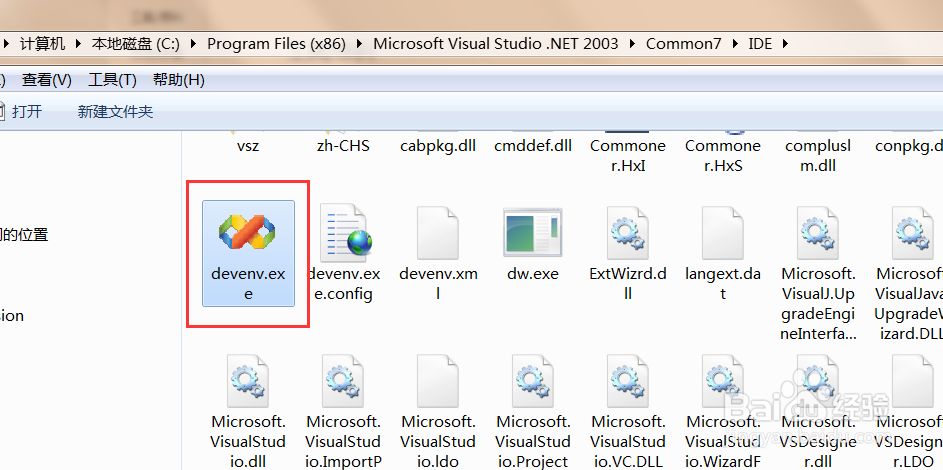
Task: Select the ExtWizrd.dll file icon
Action: click(627, 233)
